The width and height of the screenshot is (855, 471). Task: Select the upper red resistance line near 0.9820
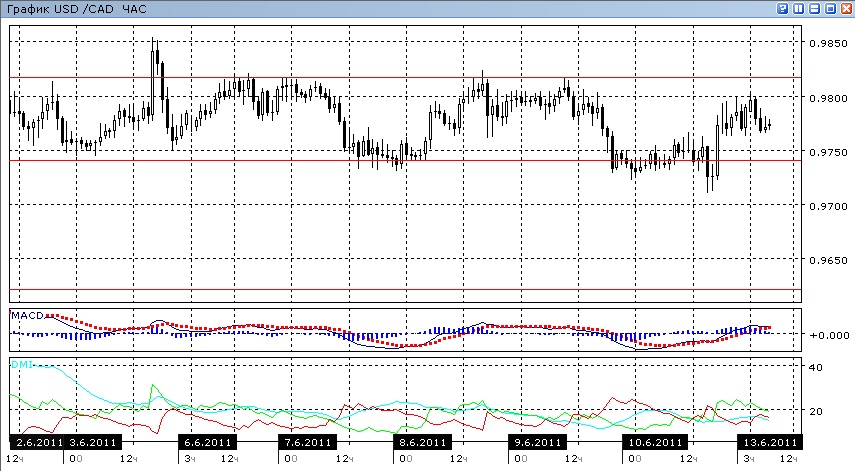point(405,77)
